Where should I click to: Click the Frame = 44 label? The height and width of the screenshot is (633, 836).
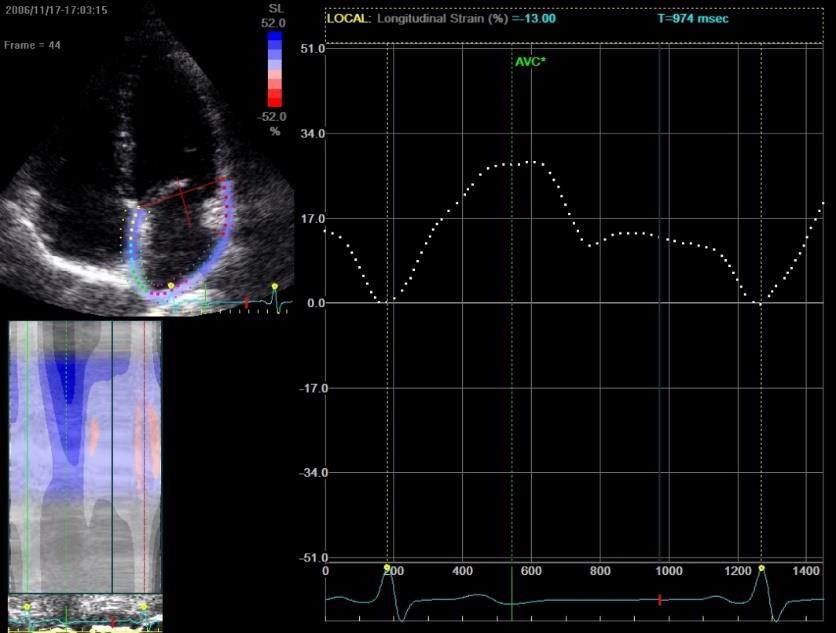pos(32,45)
